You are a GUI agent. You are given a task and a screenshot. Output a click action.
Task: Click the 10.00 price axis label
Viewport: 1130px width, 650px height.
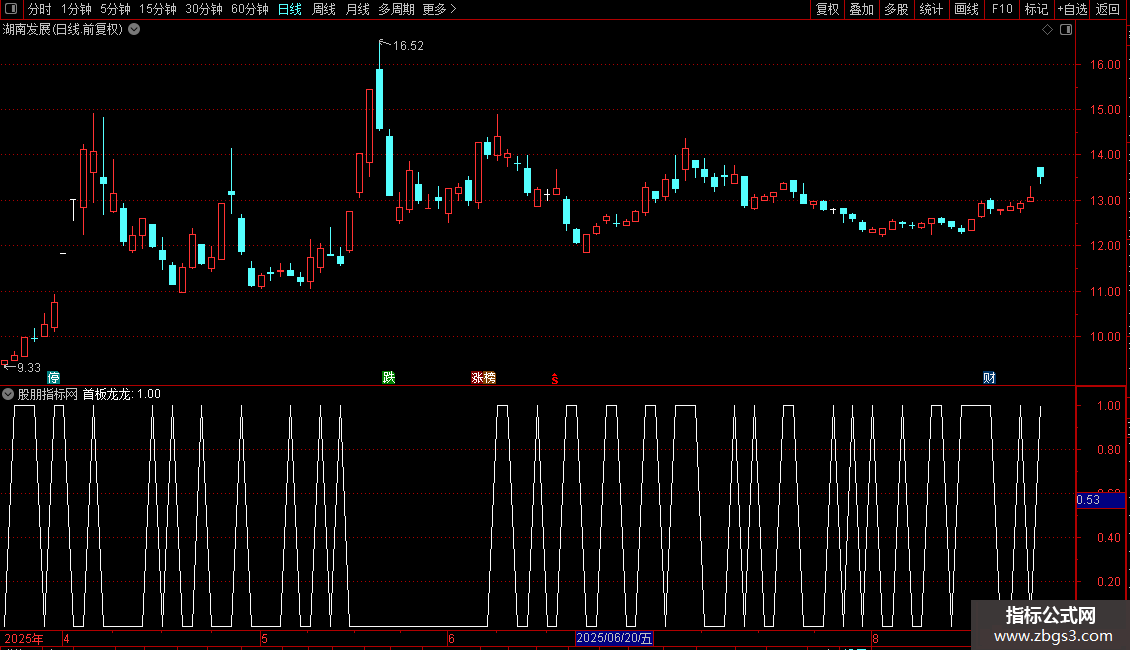tap(1105, 337)
